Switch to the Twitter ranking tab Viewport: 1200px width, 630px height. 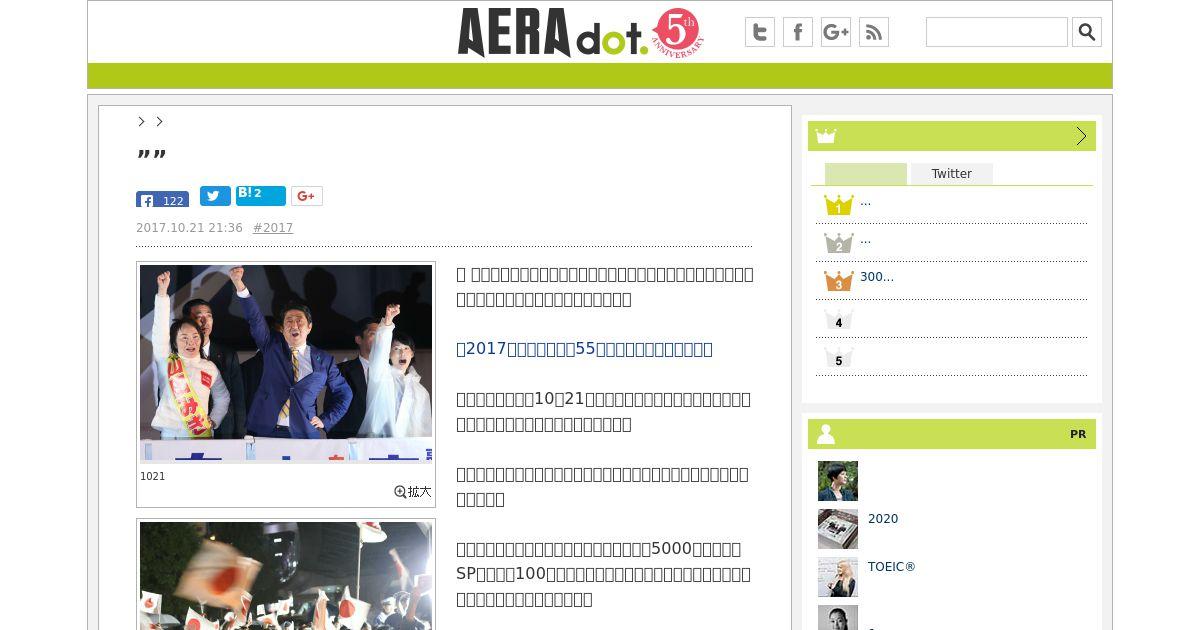pos(952,174)
